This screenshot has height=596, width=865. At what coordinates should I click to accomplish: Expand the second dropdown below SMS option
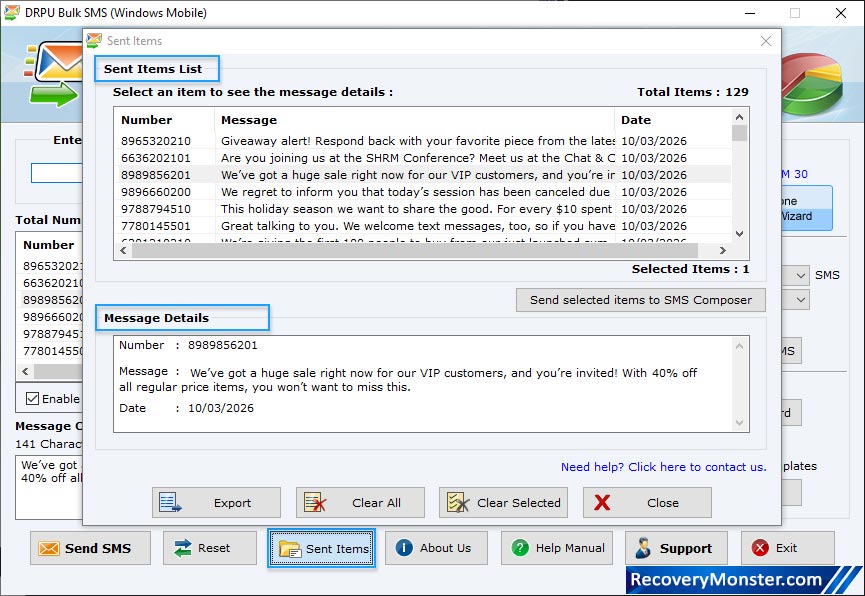(x=801, y=300)
